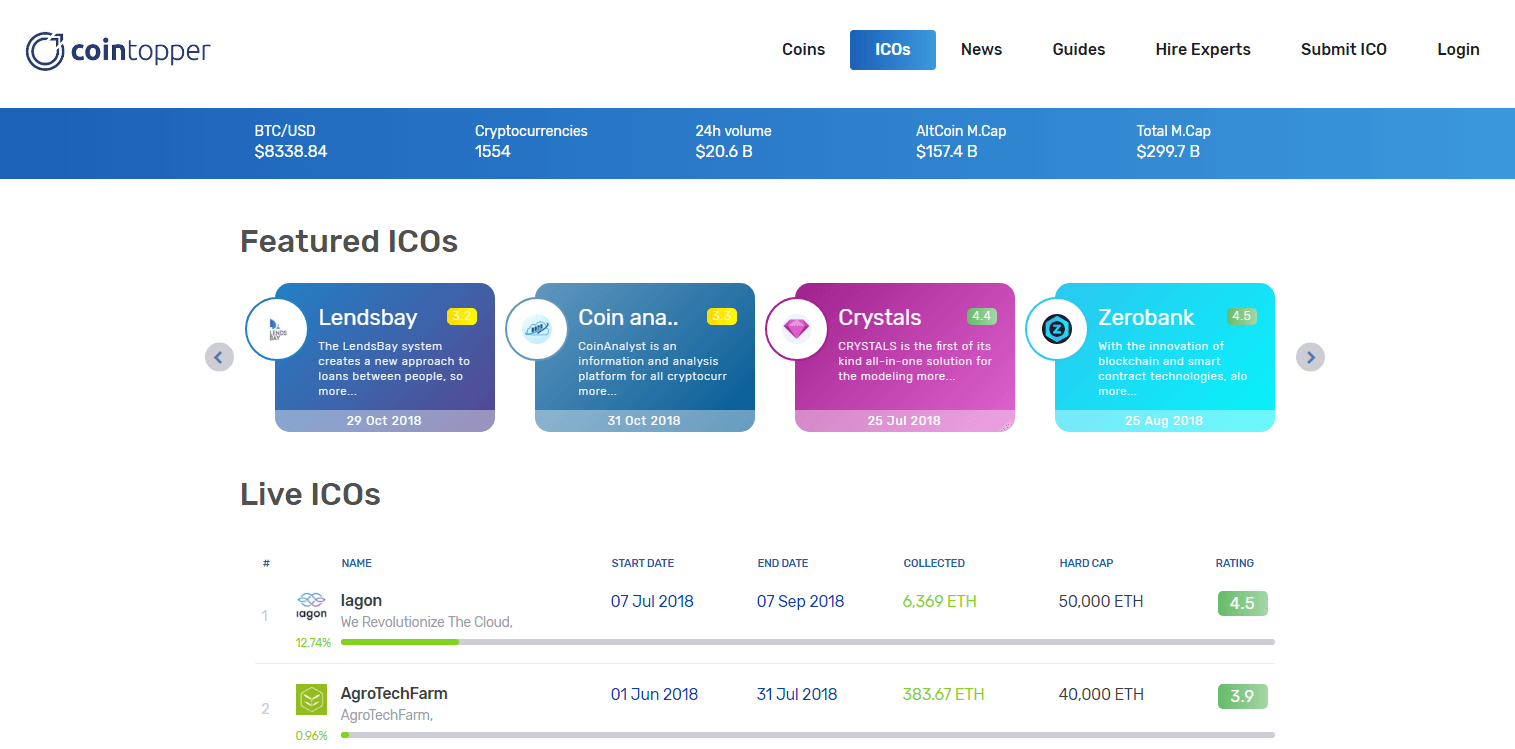Select the Iagon cloud logo in Live ICOs
This screenshot has height=749, width=1515.
311,604
